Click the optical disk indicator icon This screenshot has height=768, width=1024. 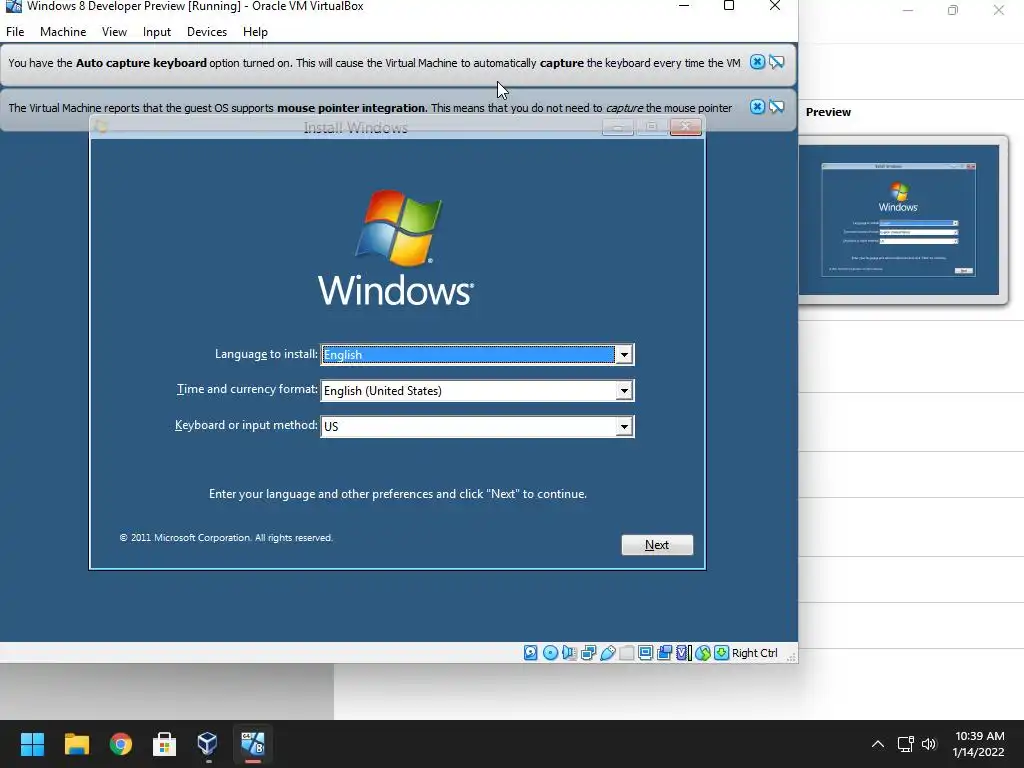pyautogui.click(x=550, y=652)
